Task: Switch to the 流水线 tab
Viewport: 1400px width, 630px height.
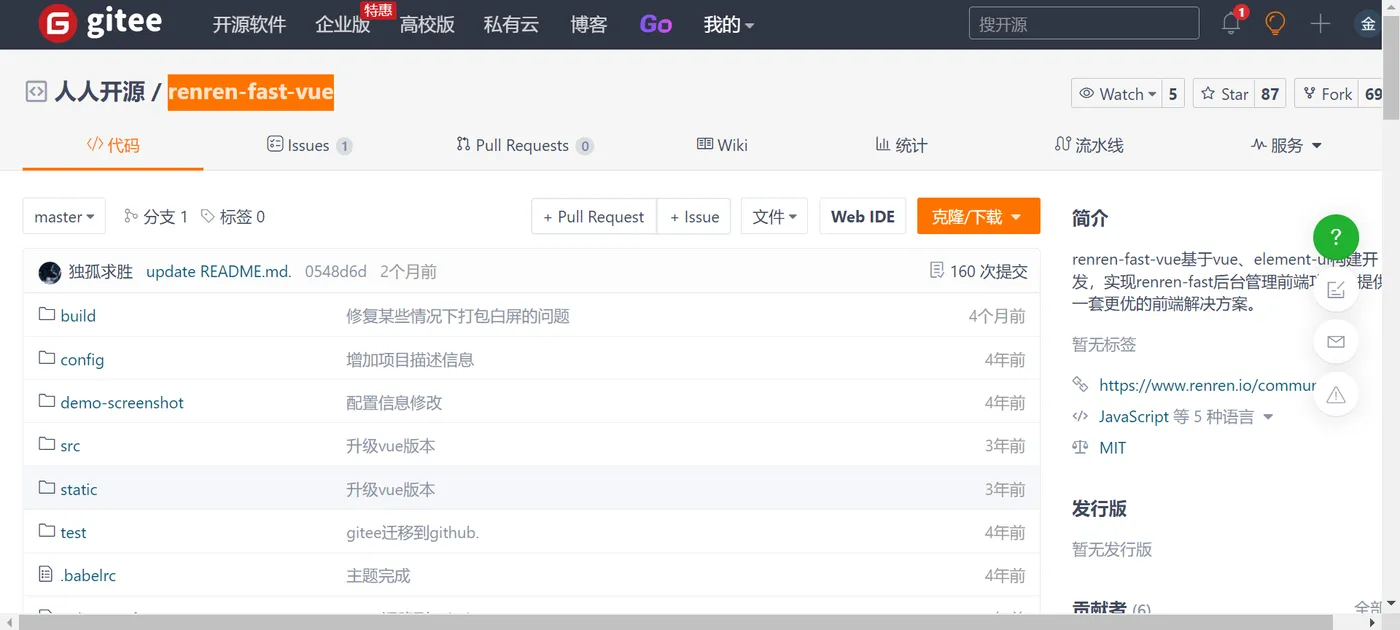Action: click(1089, 145)
